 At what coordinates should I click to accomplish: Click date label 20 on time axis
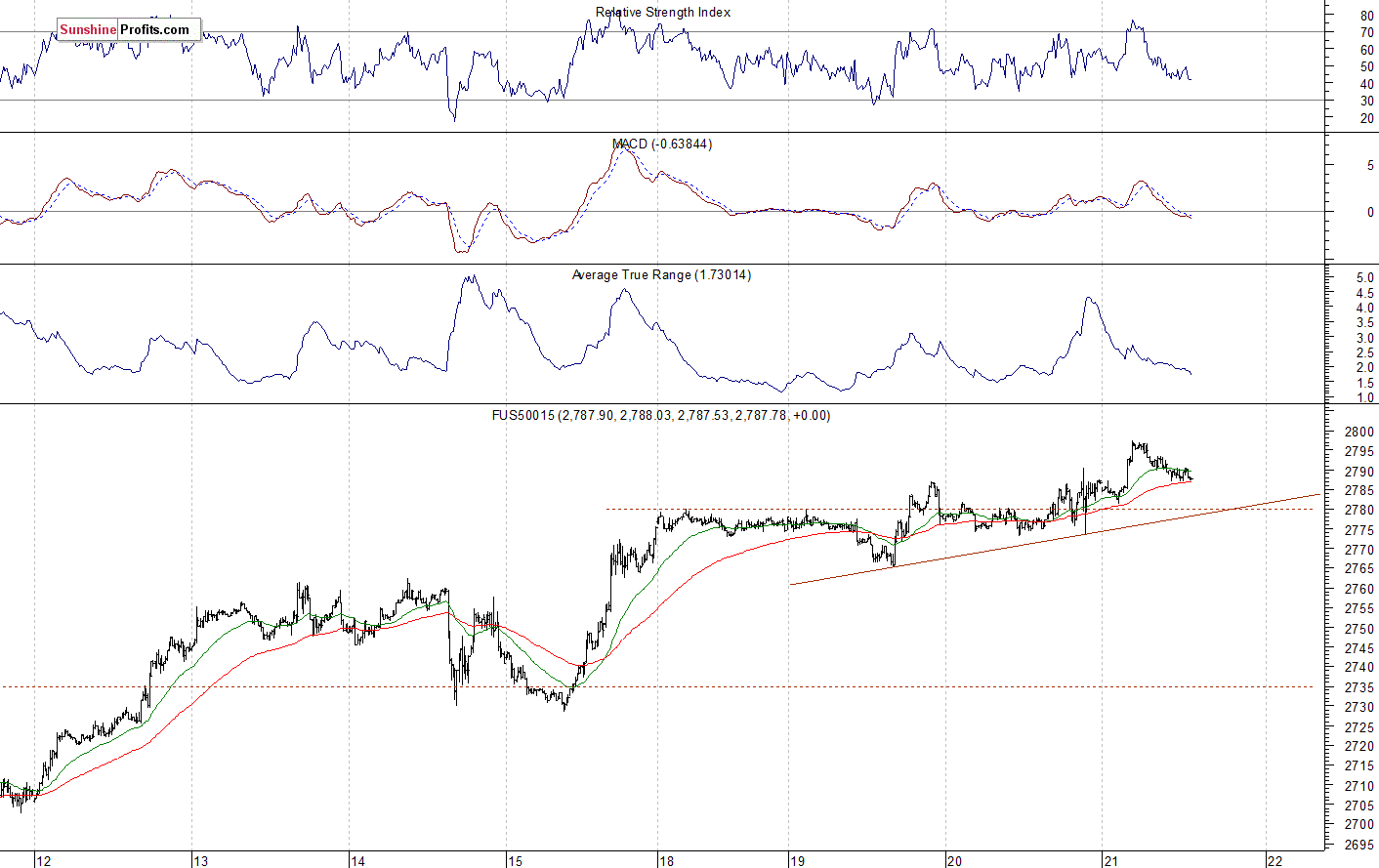tap(954, 860)
